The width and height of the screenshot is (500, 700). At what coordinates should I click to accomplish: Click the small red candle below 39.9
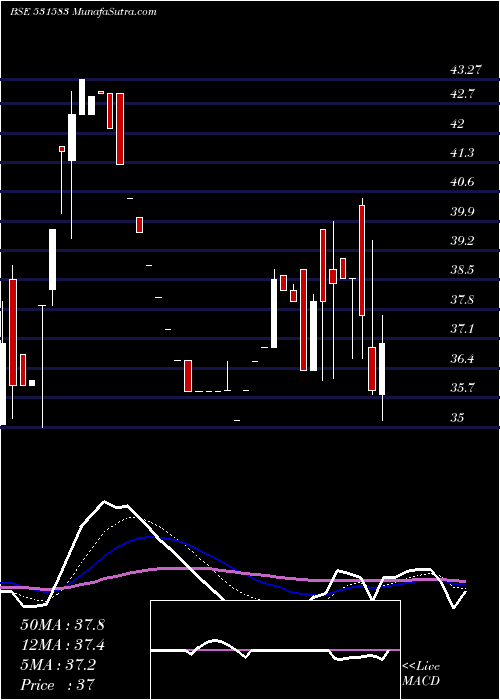click(x=140, y=225)
